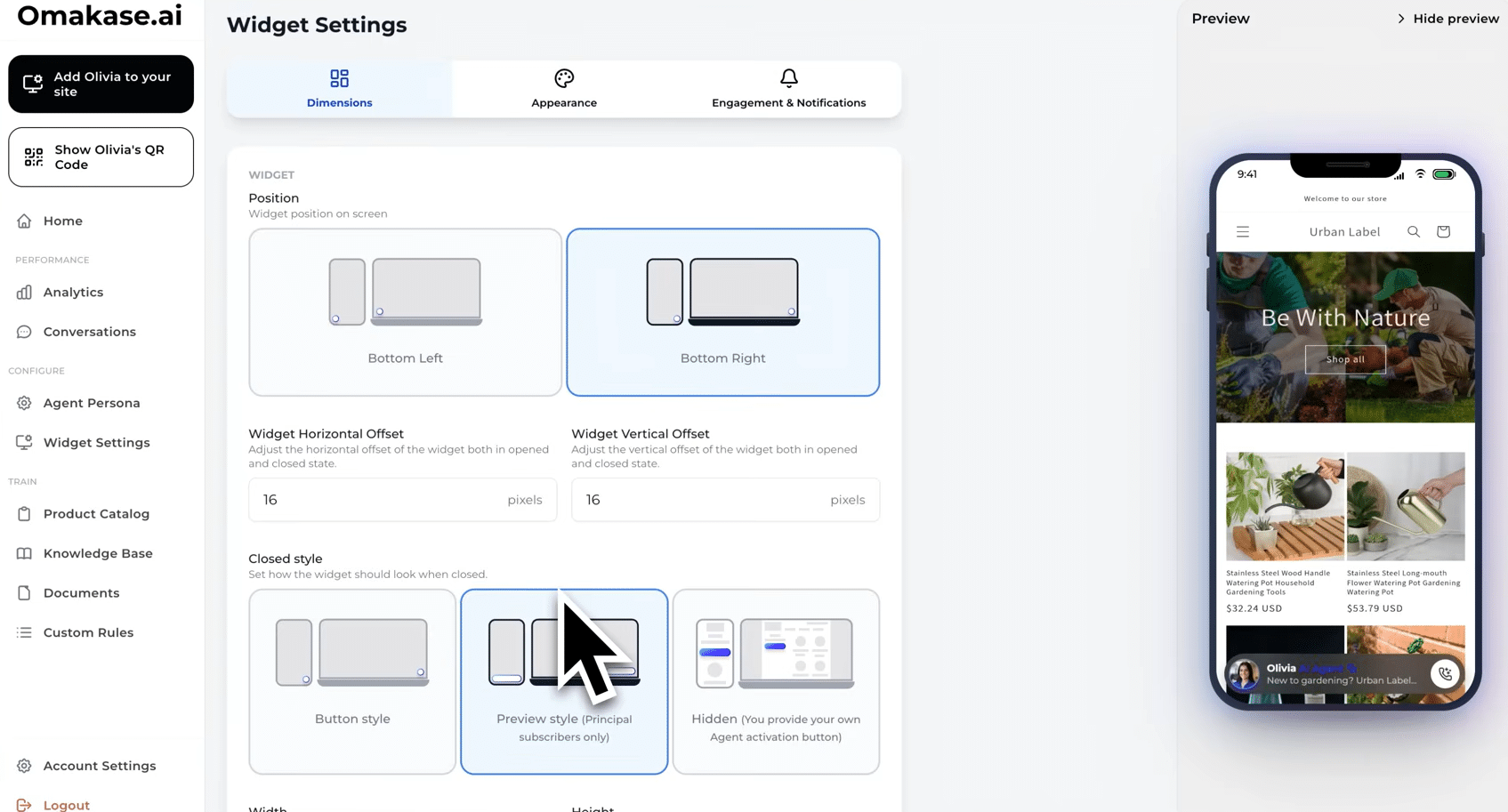Choose Preview style closed option
The height and width of the screenshot is (812, 1508).
564,681
